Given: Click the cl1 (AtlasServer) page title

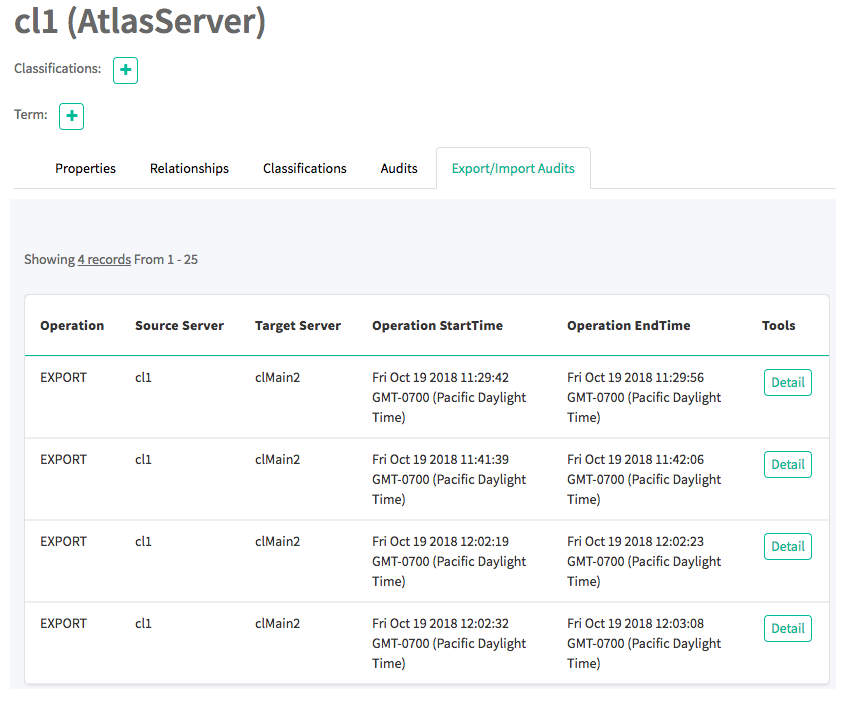Looking at the screenshot, I should point(140,22).
